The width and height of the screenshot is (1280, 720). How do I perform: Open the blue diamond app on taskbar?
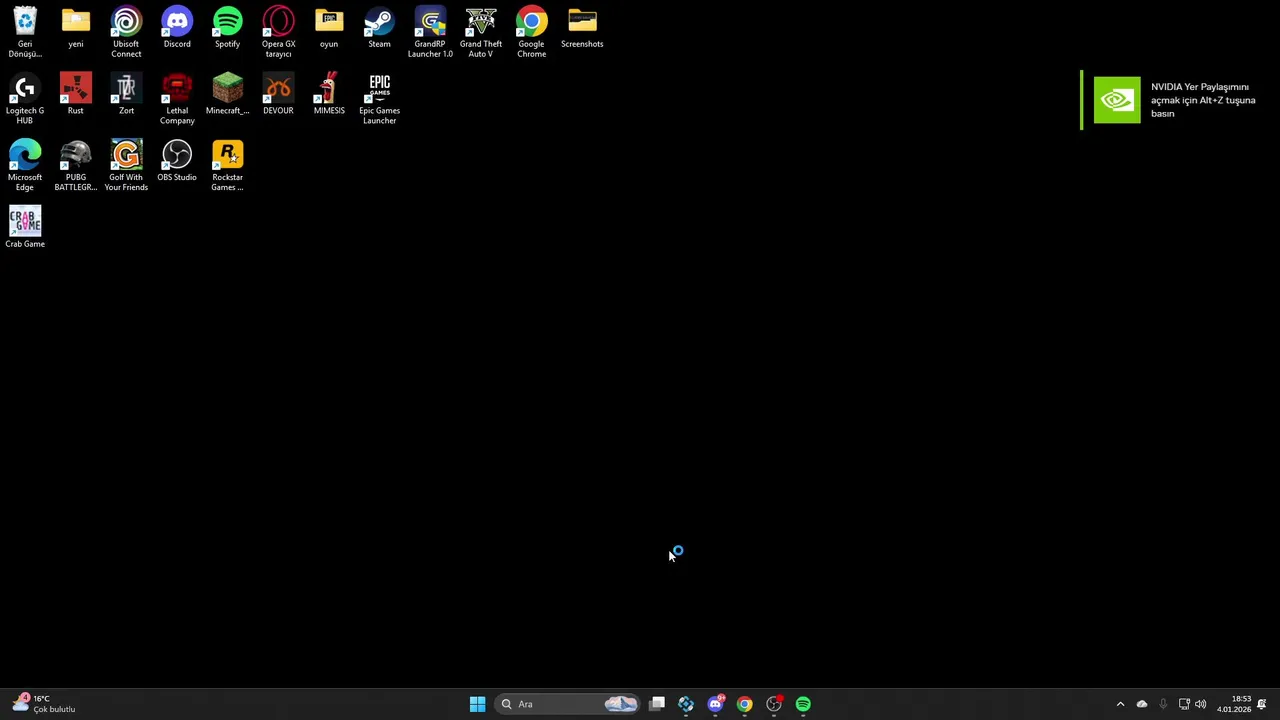(686, 704)
